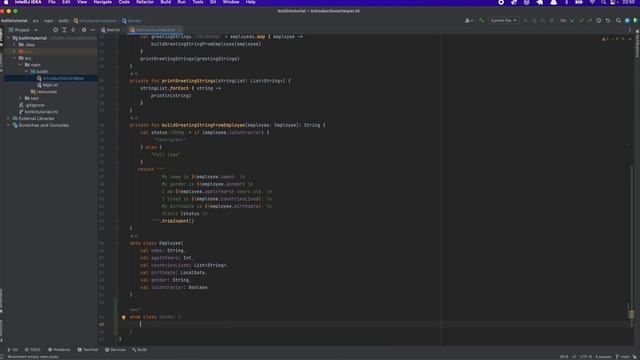640x360 pixels.
Task: Open the Tools menu
Action: (198, 2)
